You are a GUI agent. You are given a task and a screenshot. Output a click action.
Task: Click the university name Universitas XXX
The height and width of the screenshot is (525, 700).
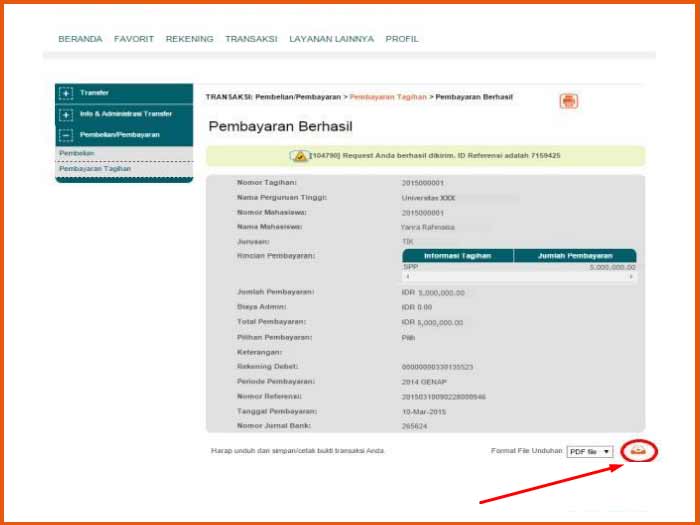click(428, 198)
